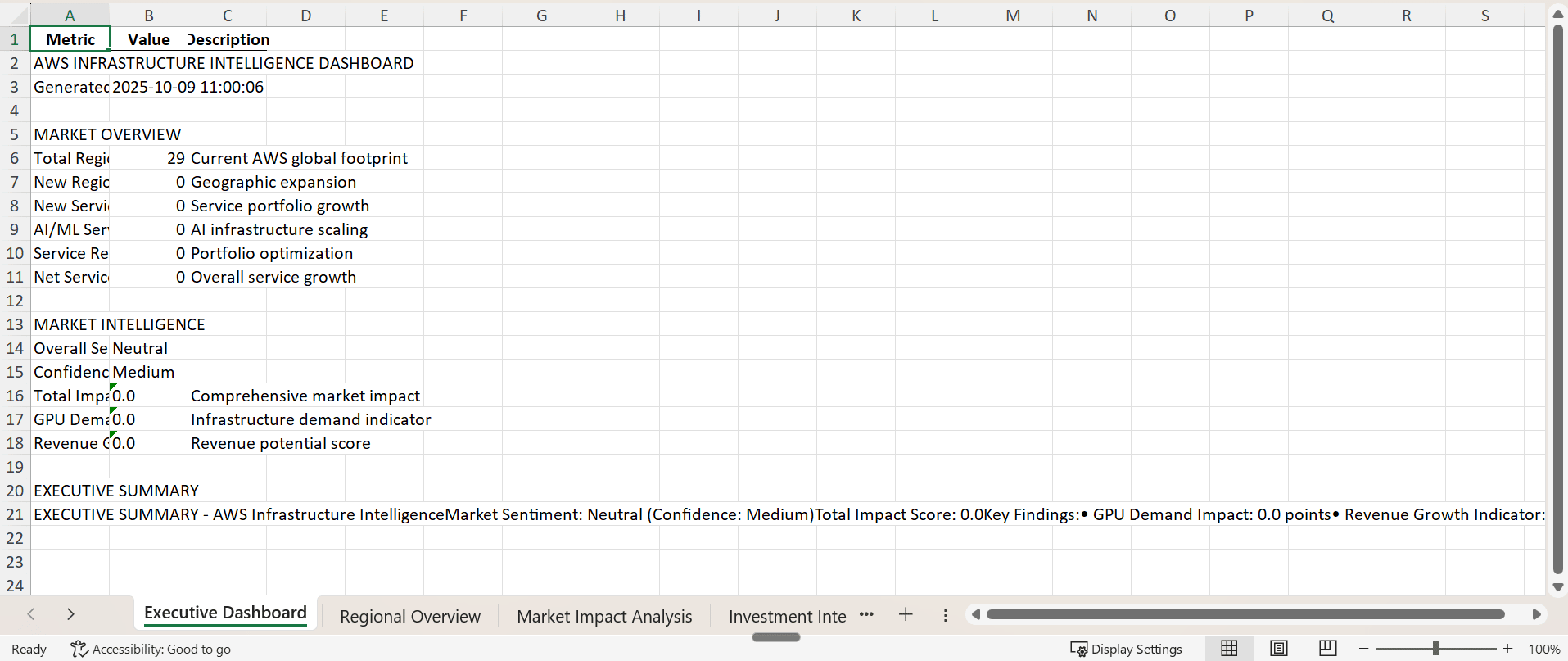Select the MARKET OVERVIEW cell
The height and width of the screenshot is (661, 1568).
(107, 134)
